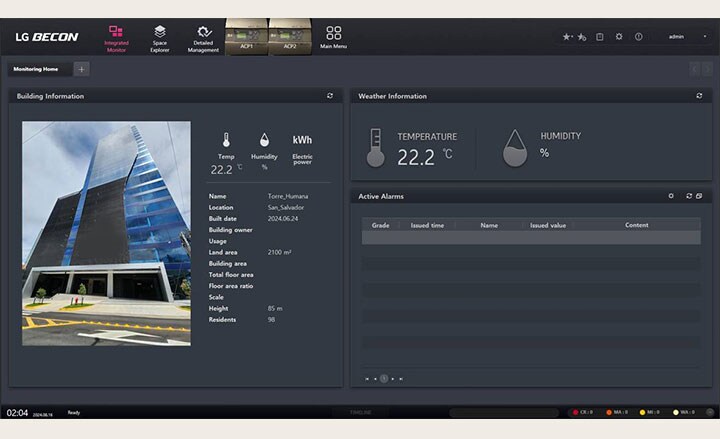Open settings gear in top header

pyautogui.click(x=619, y=37)
